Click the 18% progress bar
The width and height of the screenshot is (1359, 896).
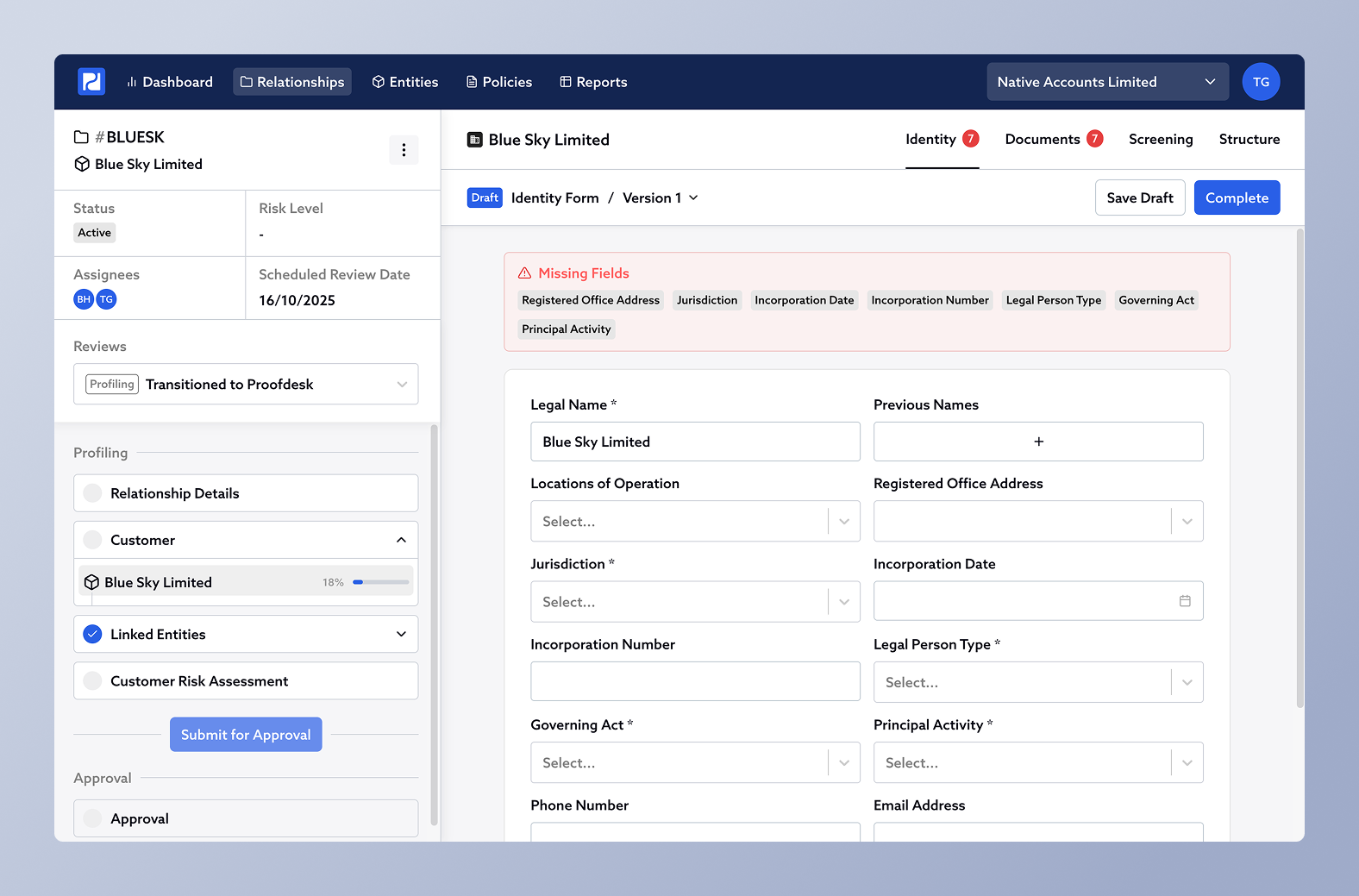[x=380, y=582]
